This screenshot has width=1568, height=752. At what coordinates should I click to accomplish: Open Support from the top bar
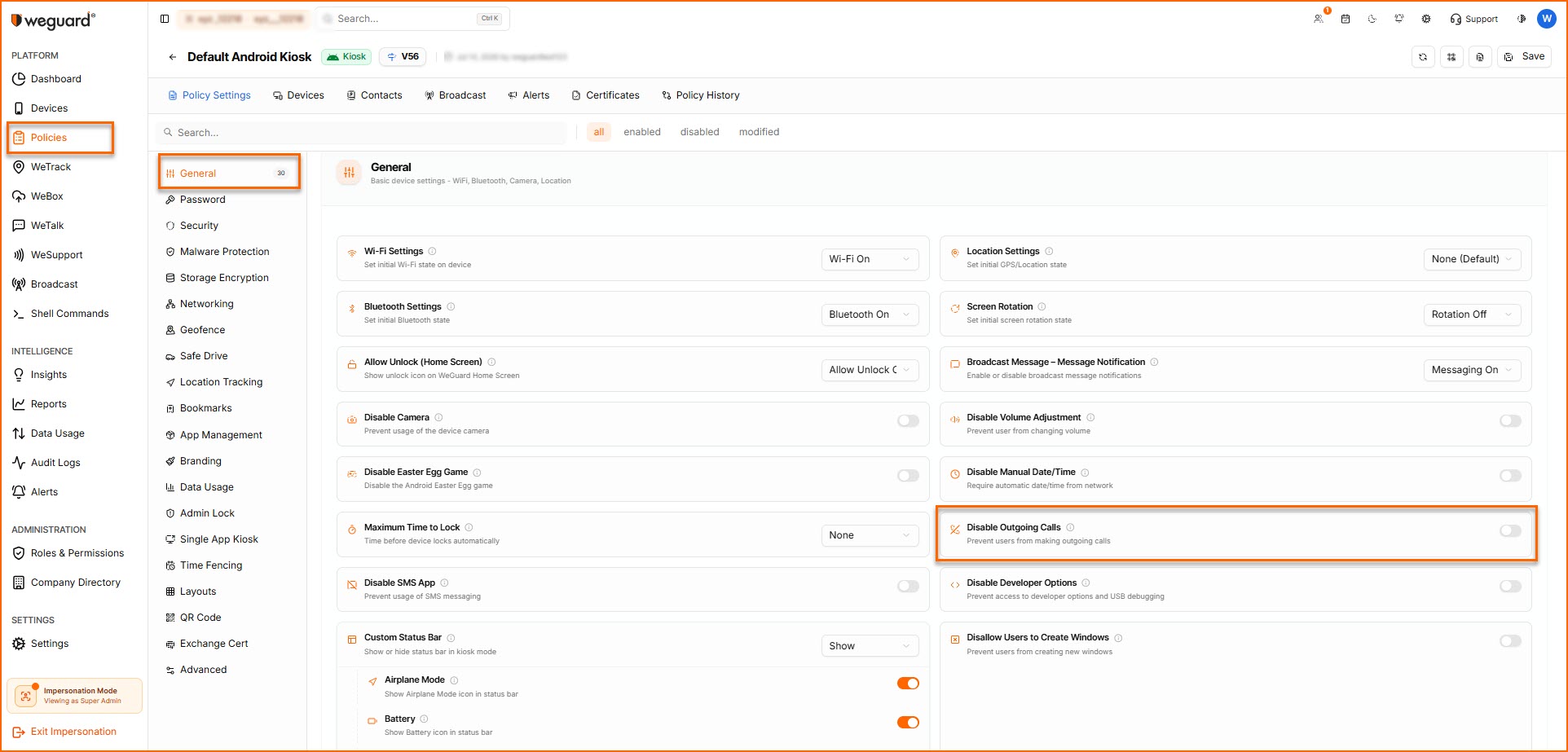[1474, 19]
